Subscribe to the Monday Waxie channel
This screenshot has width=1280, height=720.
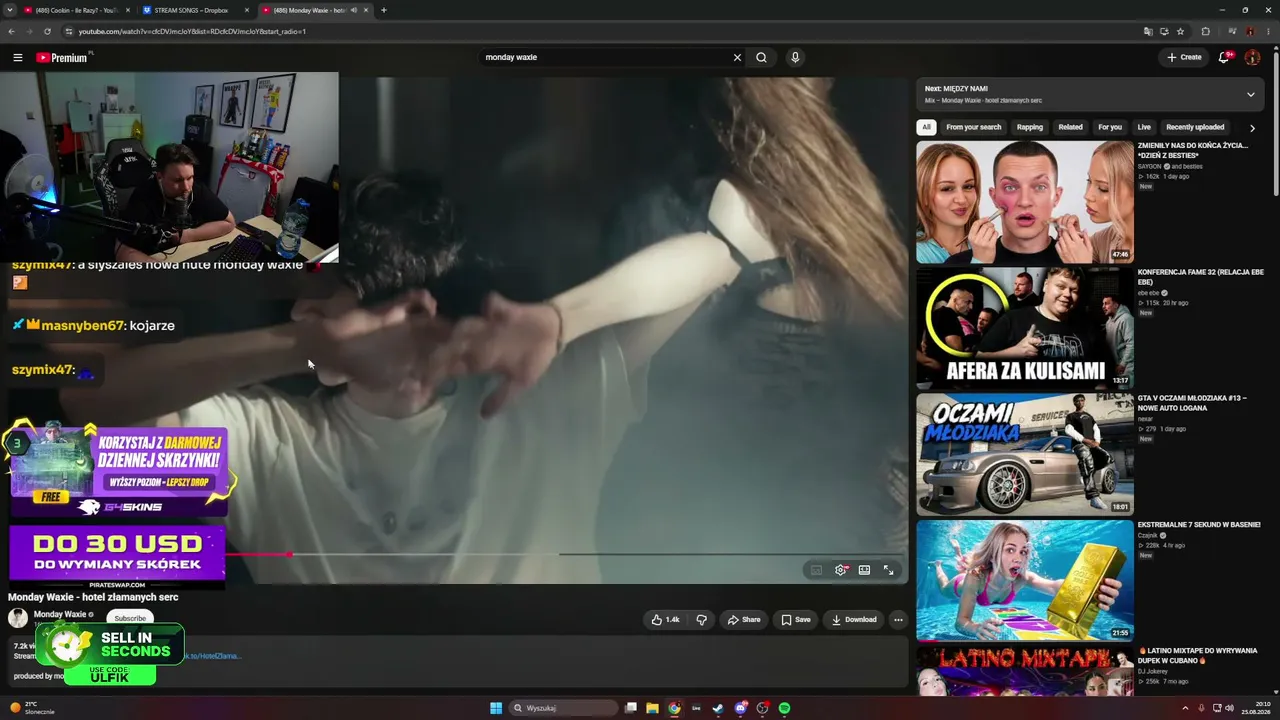(x=130, y=618)
